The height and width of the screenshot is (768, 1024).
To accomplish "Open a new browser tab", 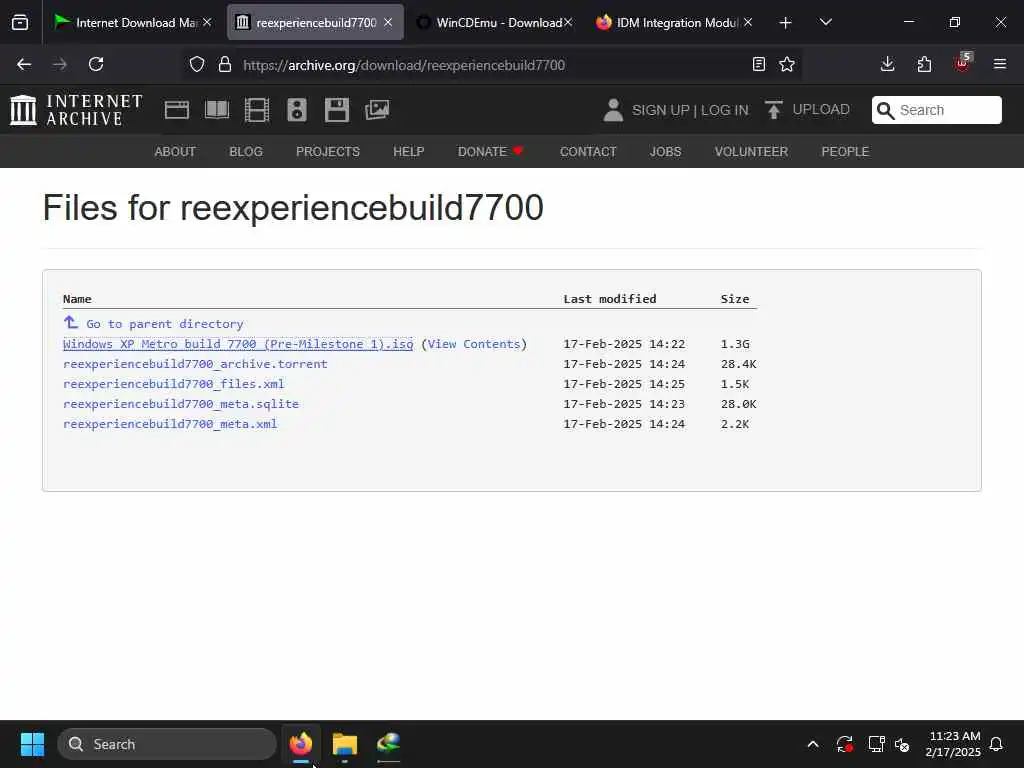I will pos(786,23).
